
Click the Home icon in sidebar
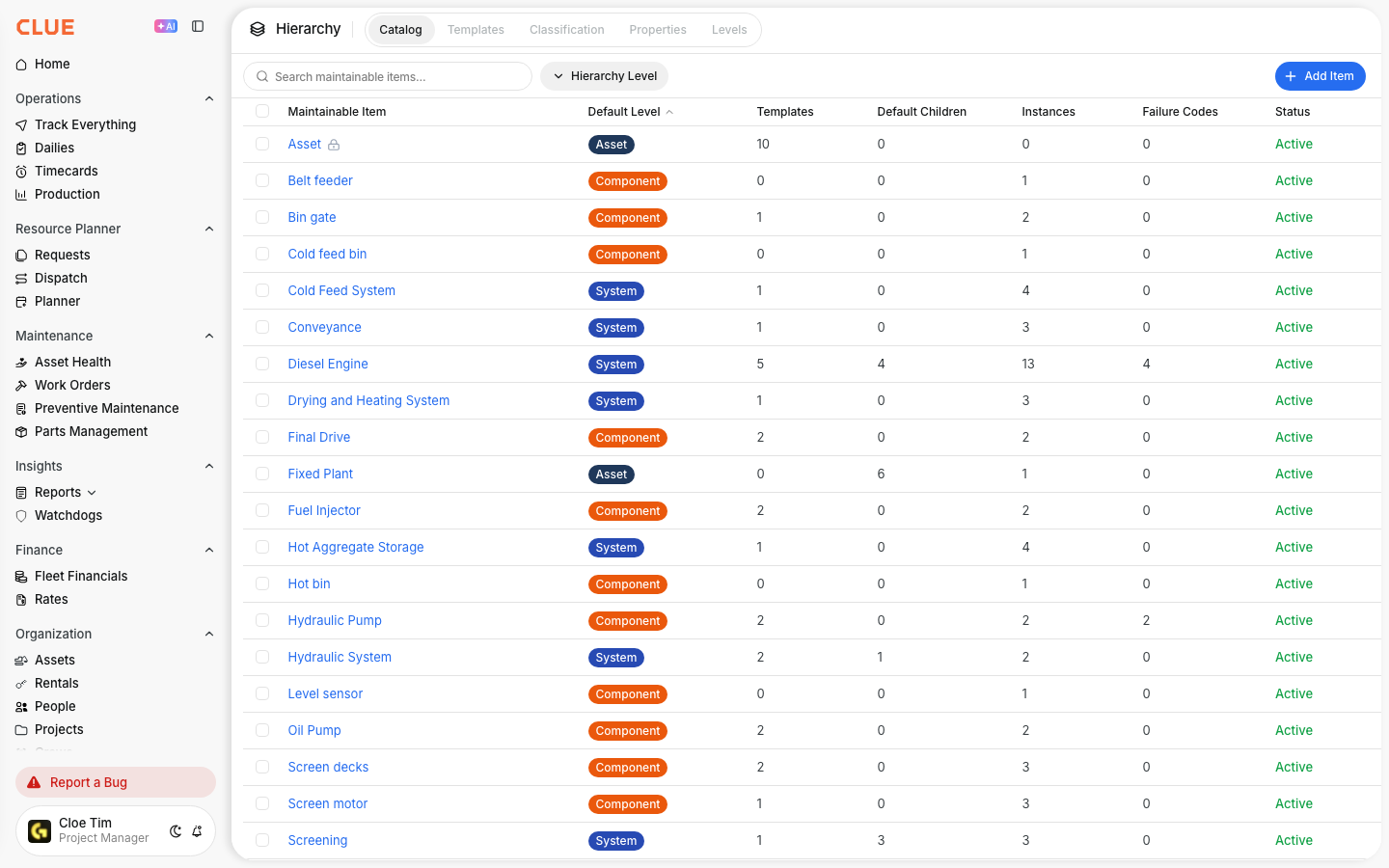click(x=21, y=65)
